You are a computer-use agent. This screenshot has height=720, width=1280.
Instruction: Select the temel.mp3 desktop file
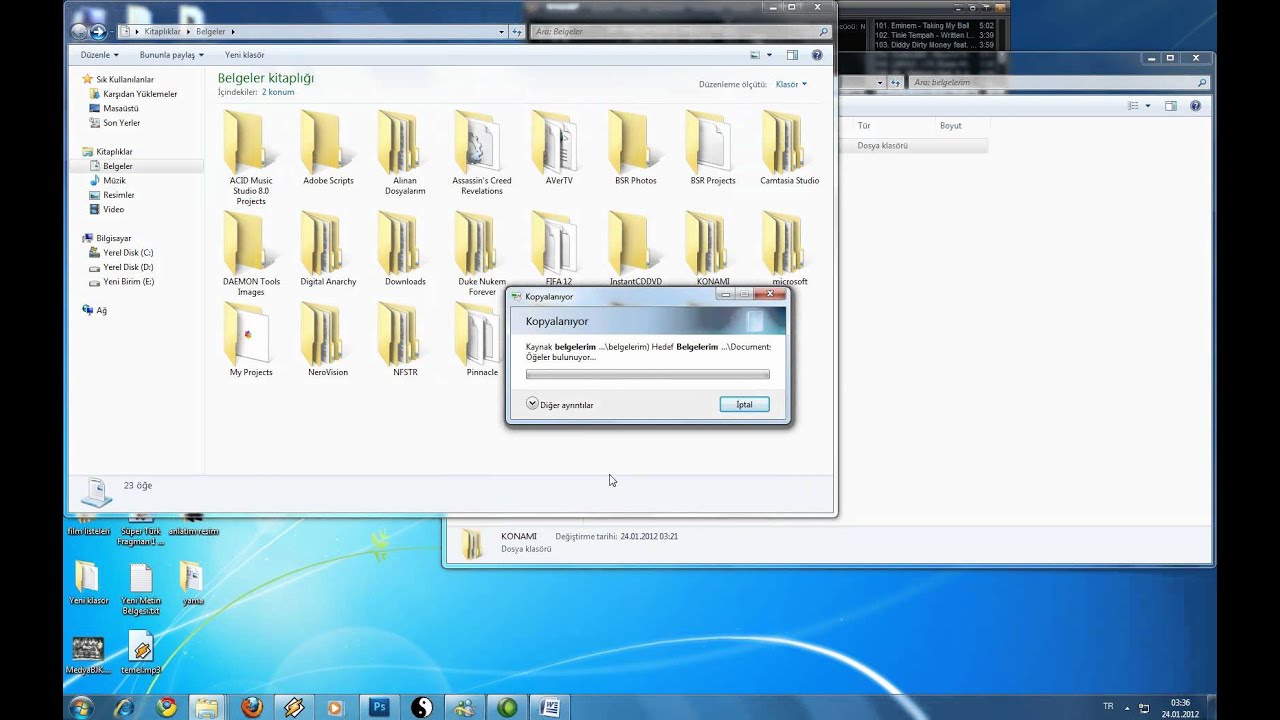141,652
